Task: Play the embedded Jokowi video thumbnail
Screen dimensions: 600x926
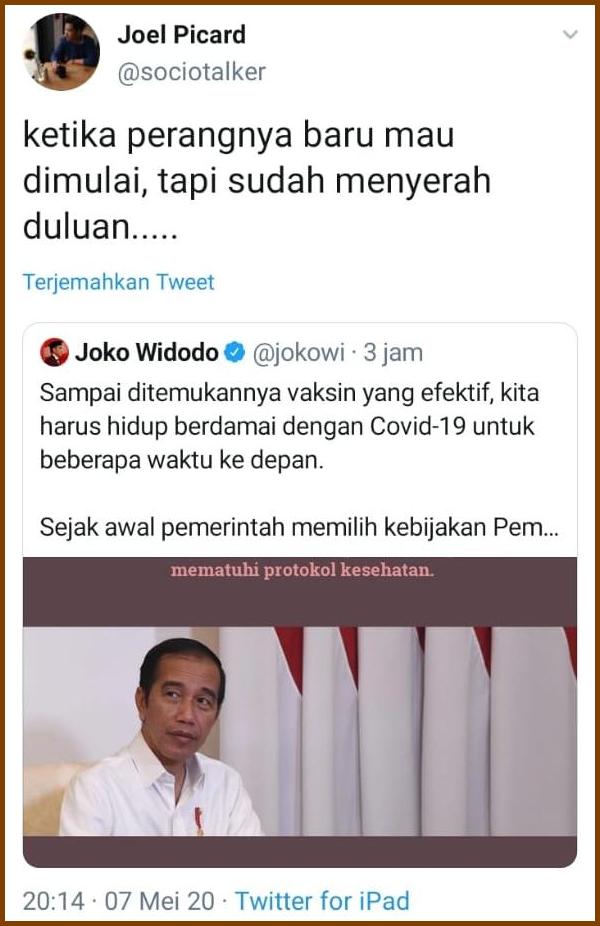Action: click(x=300, y=712)
